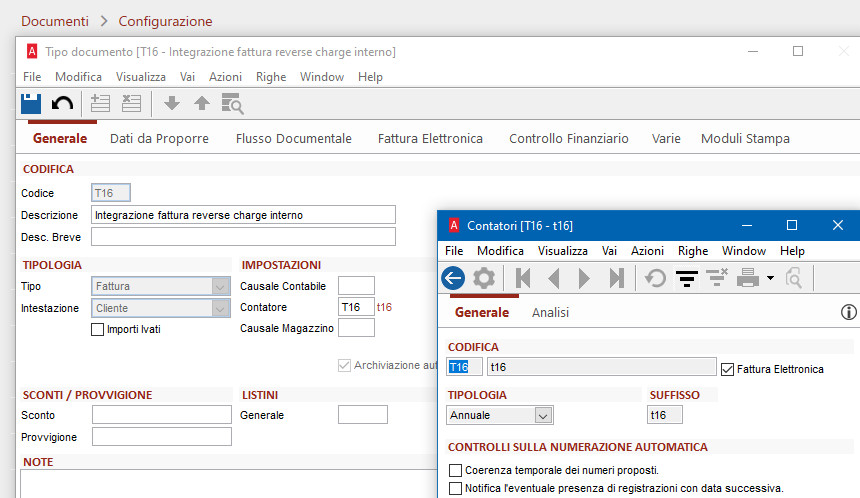The image size is (860, 498).
Task: Click the Provvigione input field
Action: point(162,437)
